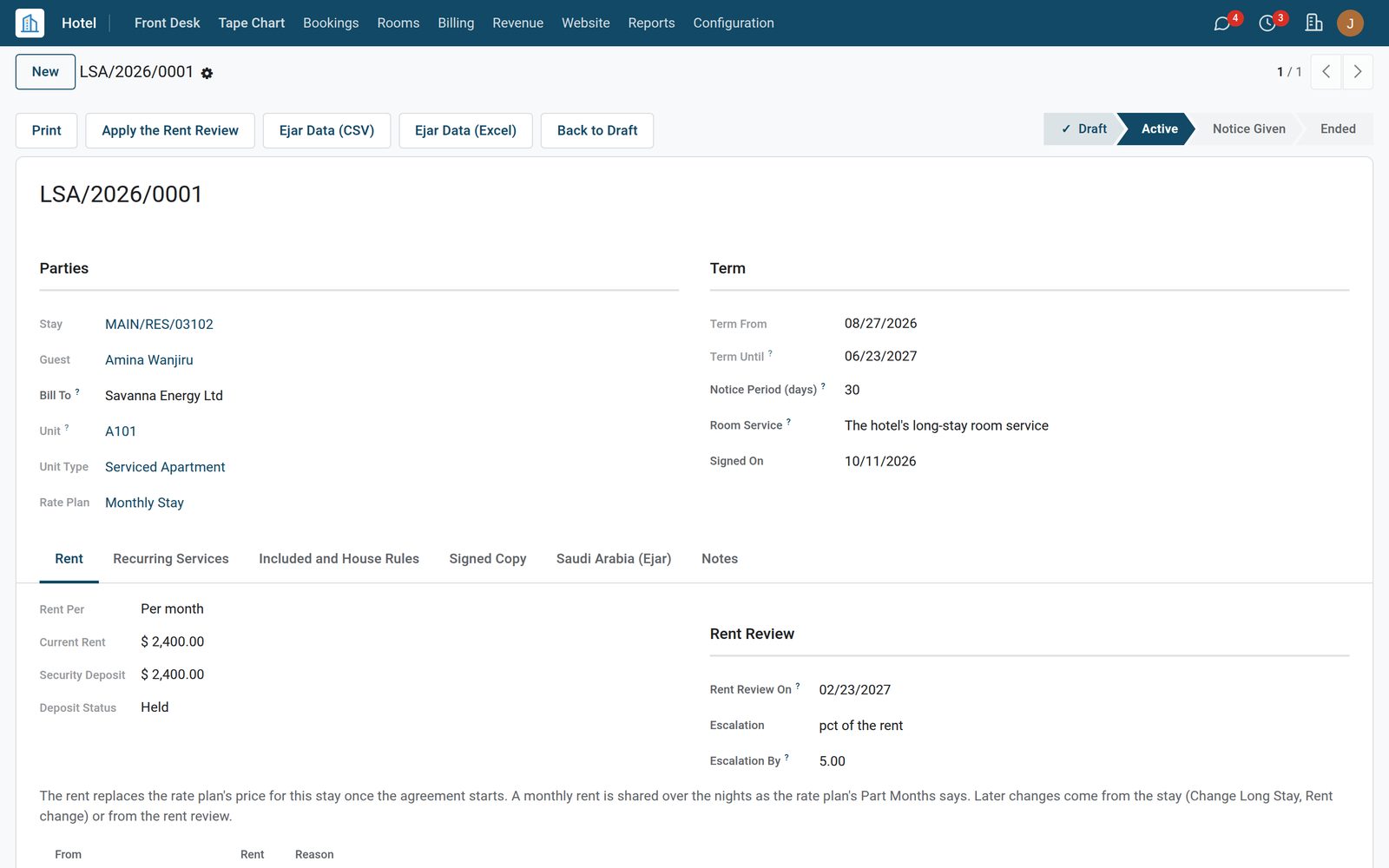This screenshot has height=868, width=1389.
Task: Open the company building switcher icon
Action: 1313,23
